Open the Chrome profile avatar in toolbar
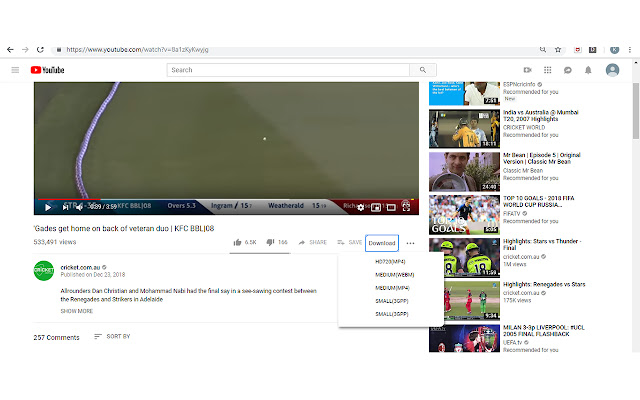640x400 pixels. [x=614, y=50]
